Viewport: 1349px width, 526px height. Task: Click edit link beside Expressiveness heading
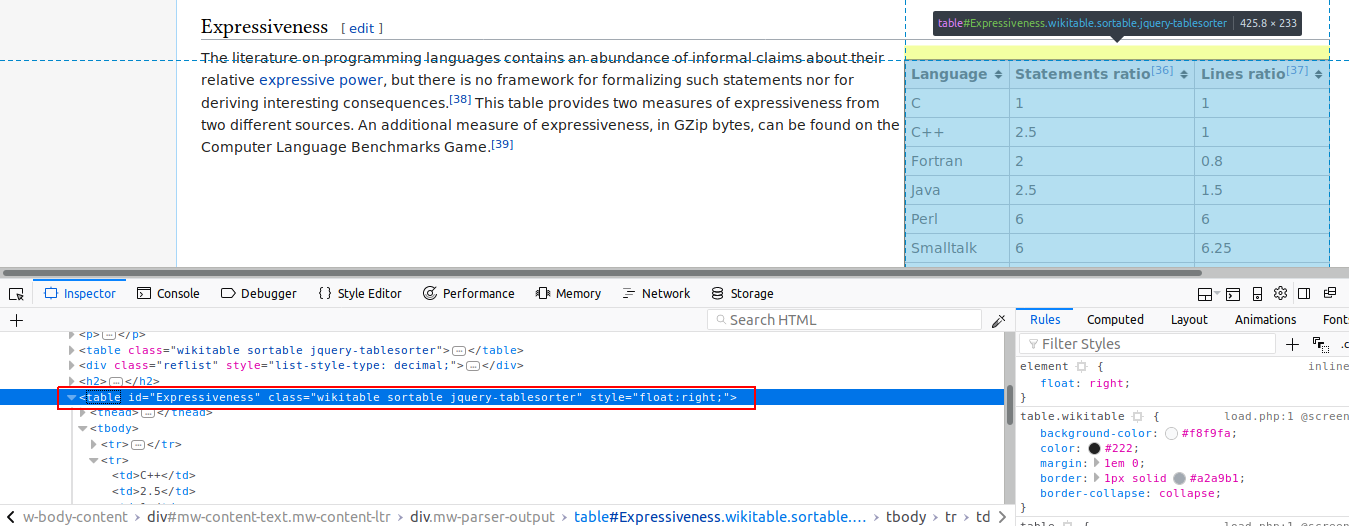[362, 29]
